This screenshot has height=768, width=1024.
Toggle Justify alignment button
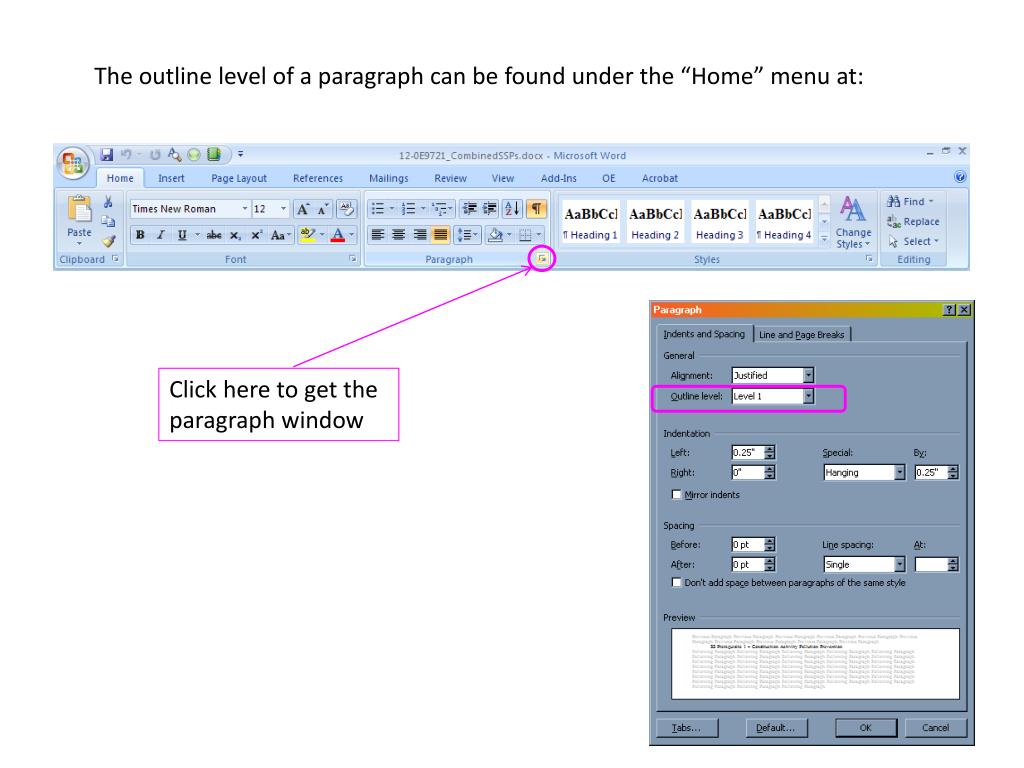coord(441,235)
